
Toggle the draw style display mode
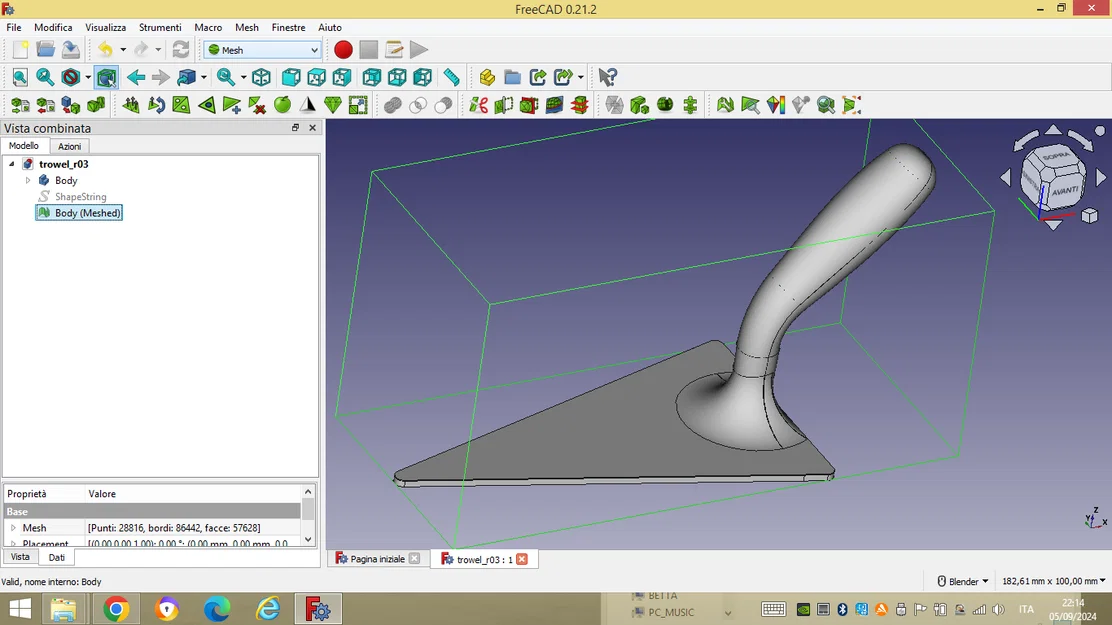tap(71, 77)
